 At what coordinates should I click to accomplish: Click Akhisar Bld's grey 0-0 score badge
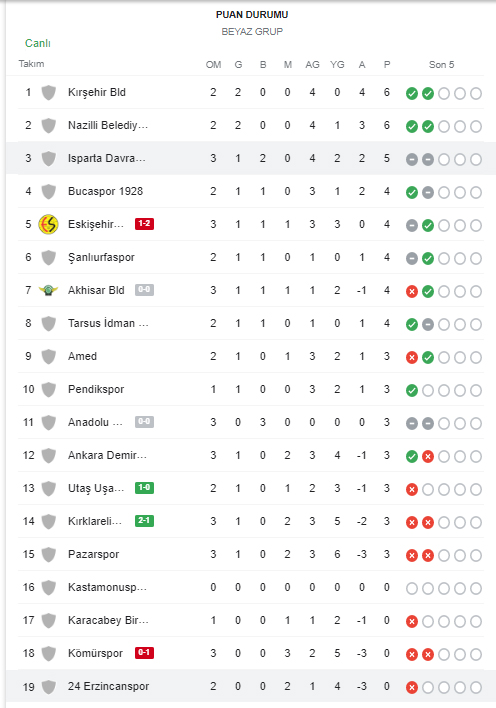point(145,289)
